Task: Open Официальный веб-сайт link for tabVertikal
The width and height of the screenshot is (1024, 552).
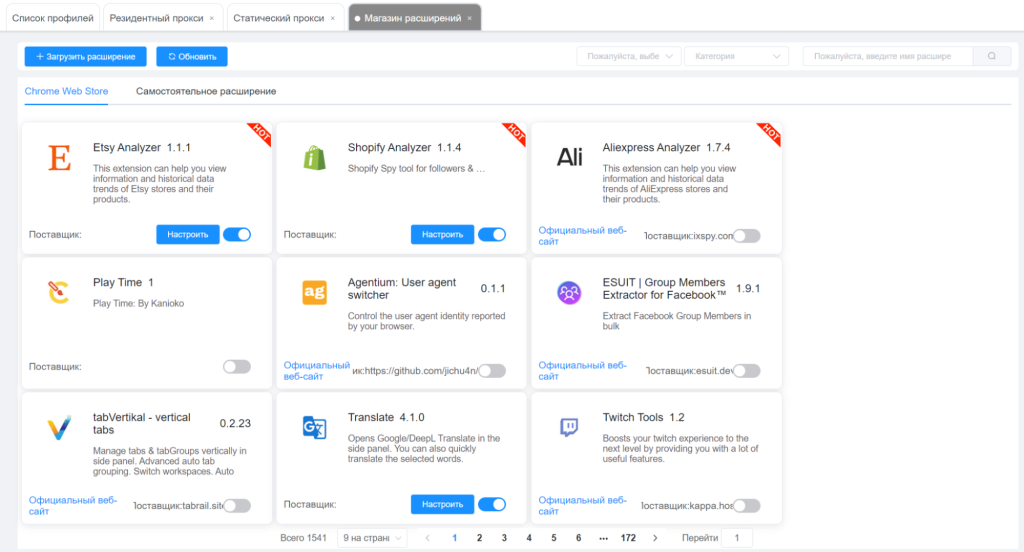Action: pyautogui.click(x=72, y=506)
